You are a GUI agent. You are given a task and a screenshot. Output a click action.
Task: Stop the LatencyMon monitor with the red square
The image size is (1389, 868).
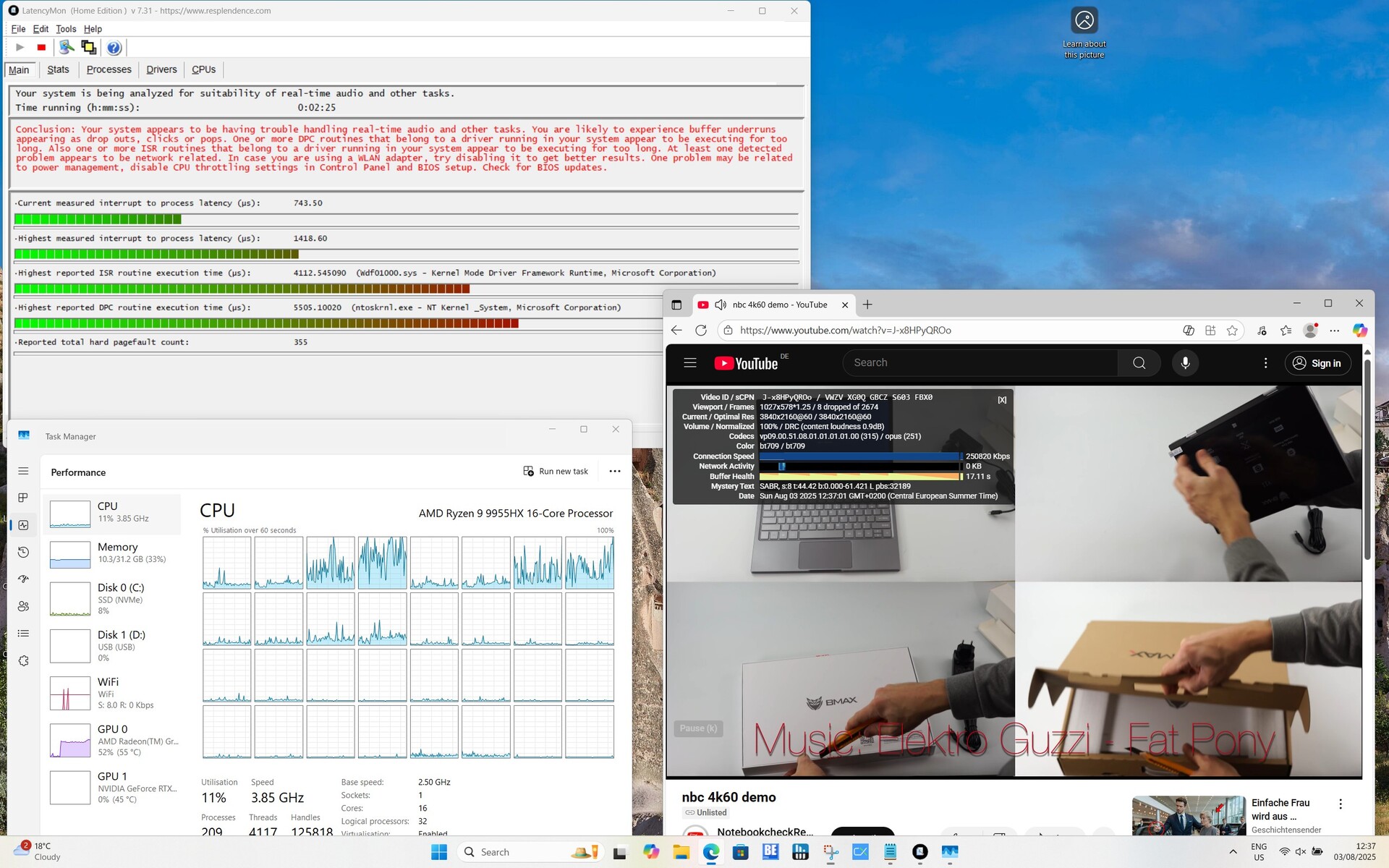tap(41, 48)
